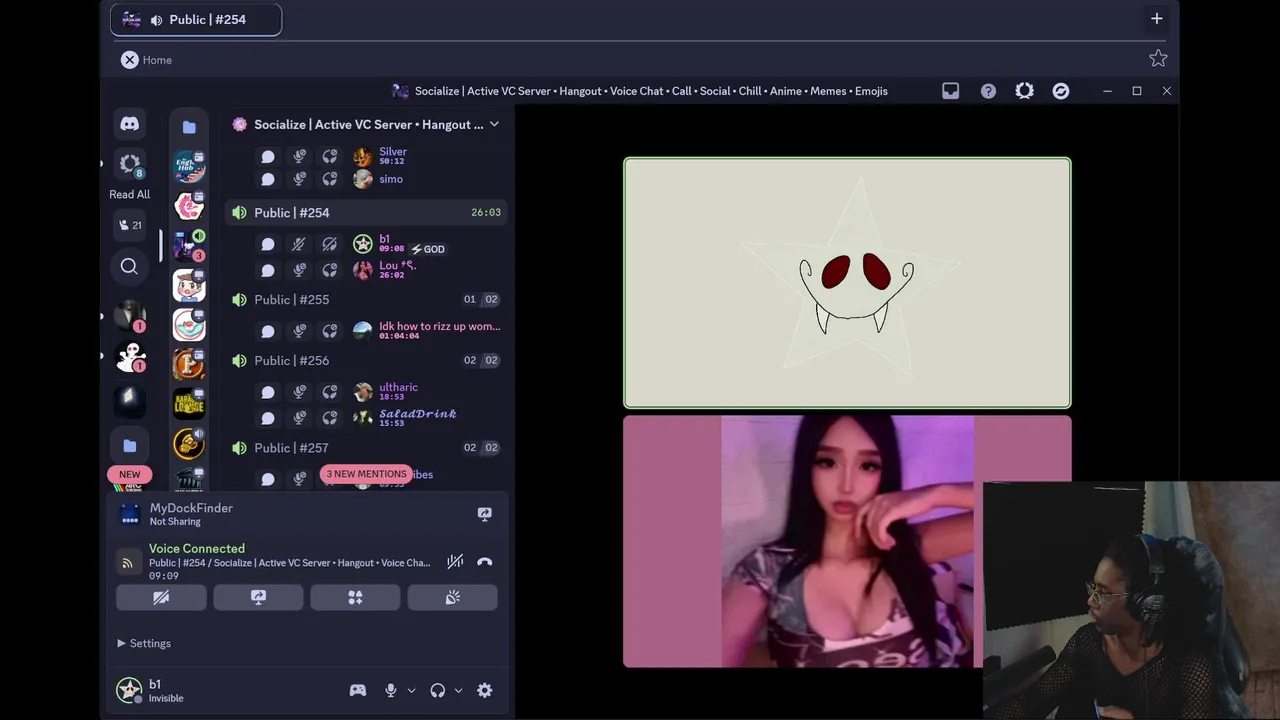Open the ghost avatar server with 1 badge
The image size is (1280, 720).
tap(130, 357)
